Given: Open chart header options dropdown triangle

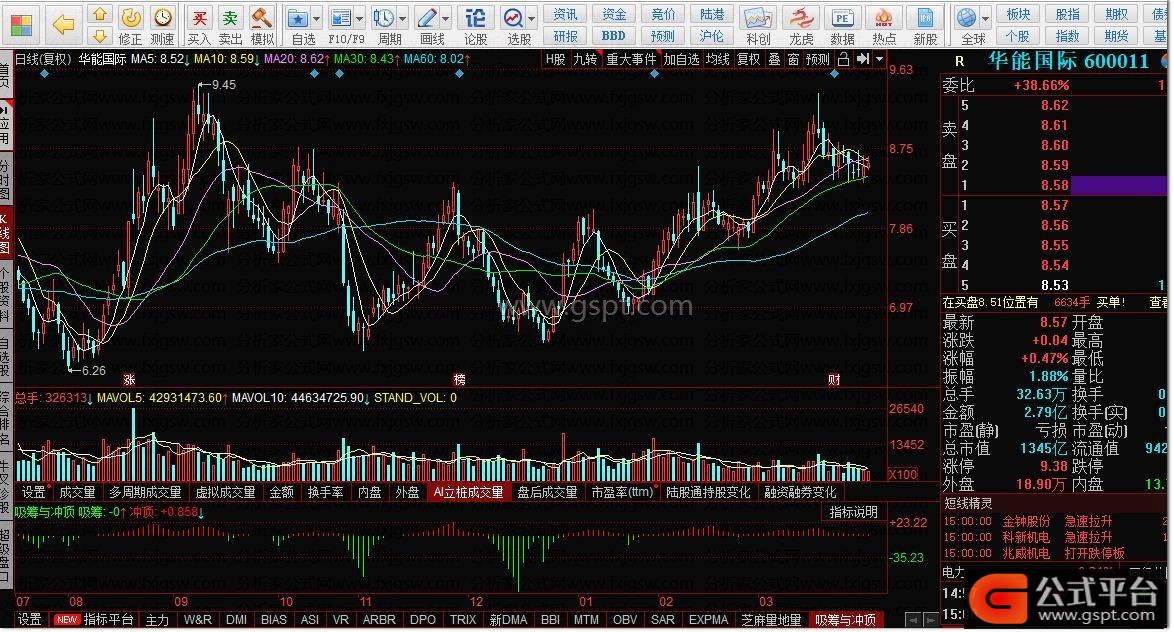Looking at the screenshot, I should [x=879, y=59].
